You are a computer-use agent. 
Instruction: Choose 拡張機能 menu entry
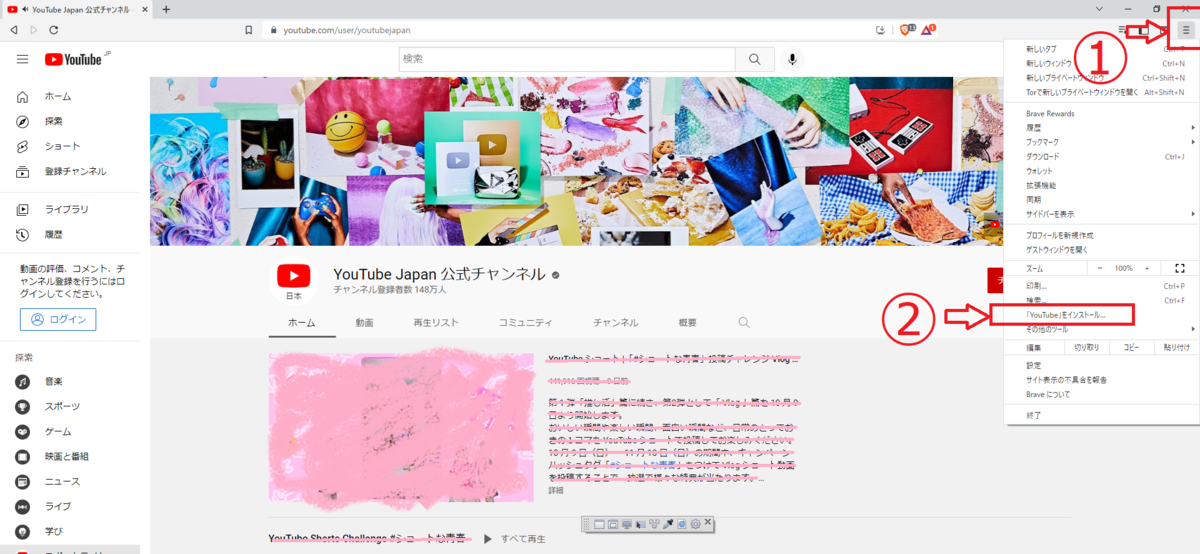tap(1102, 185)
